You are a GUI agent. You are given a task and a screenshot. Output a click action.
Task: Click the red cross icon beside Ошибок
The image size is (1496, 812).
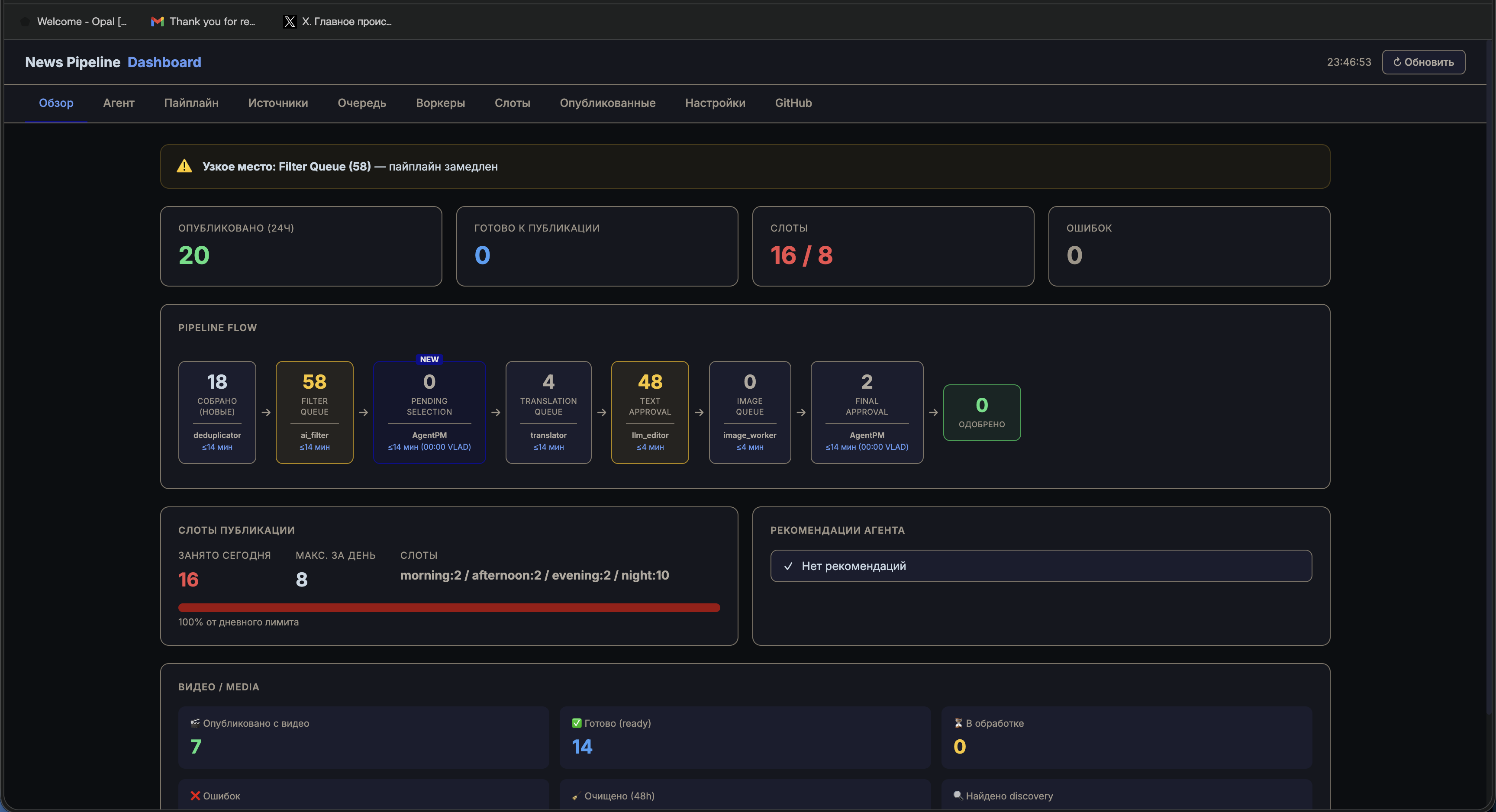pyautogui.click(x=195, y=796)
